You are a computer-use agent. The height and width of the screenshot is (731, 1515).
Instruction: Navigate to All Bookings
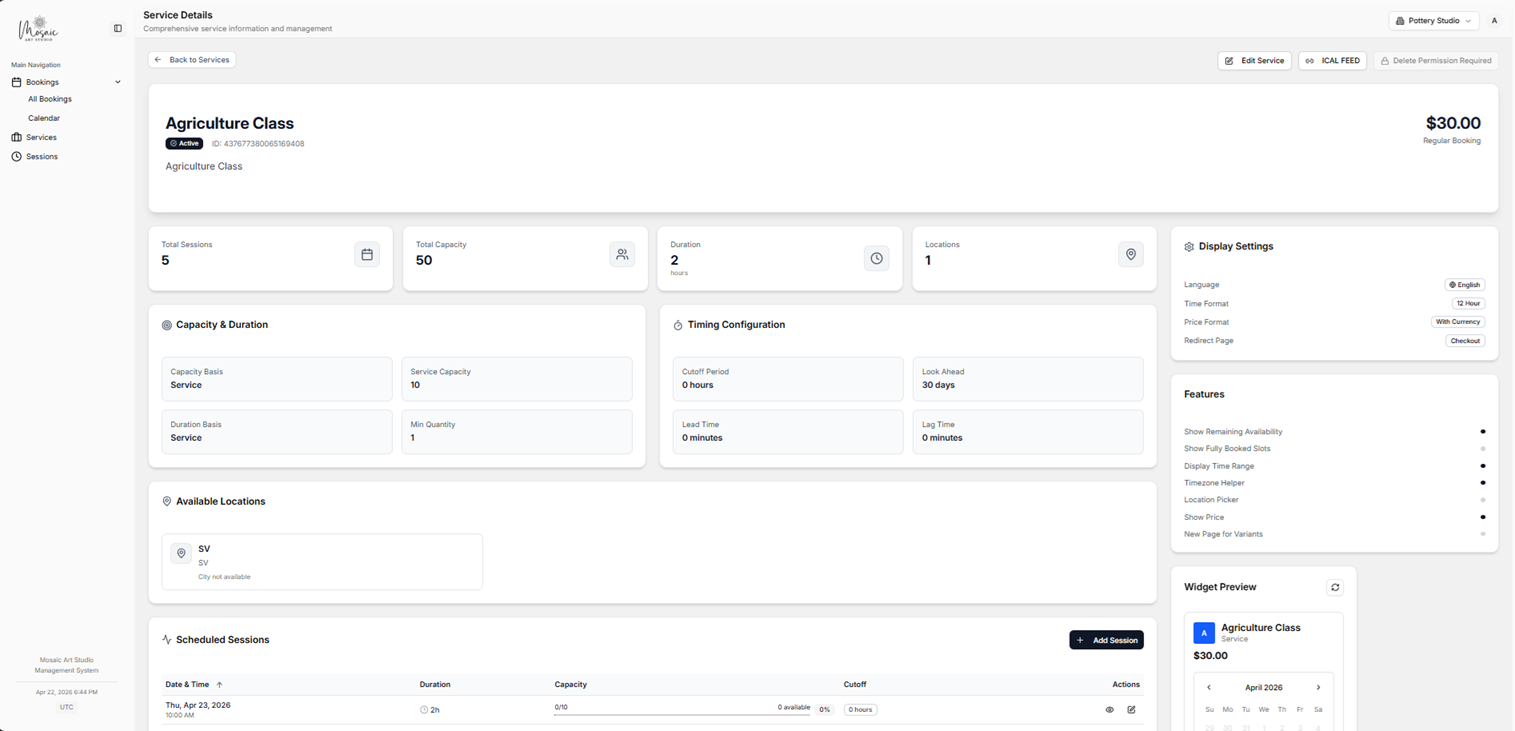pyautogui.click(x=50, y=99)
